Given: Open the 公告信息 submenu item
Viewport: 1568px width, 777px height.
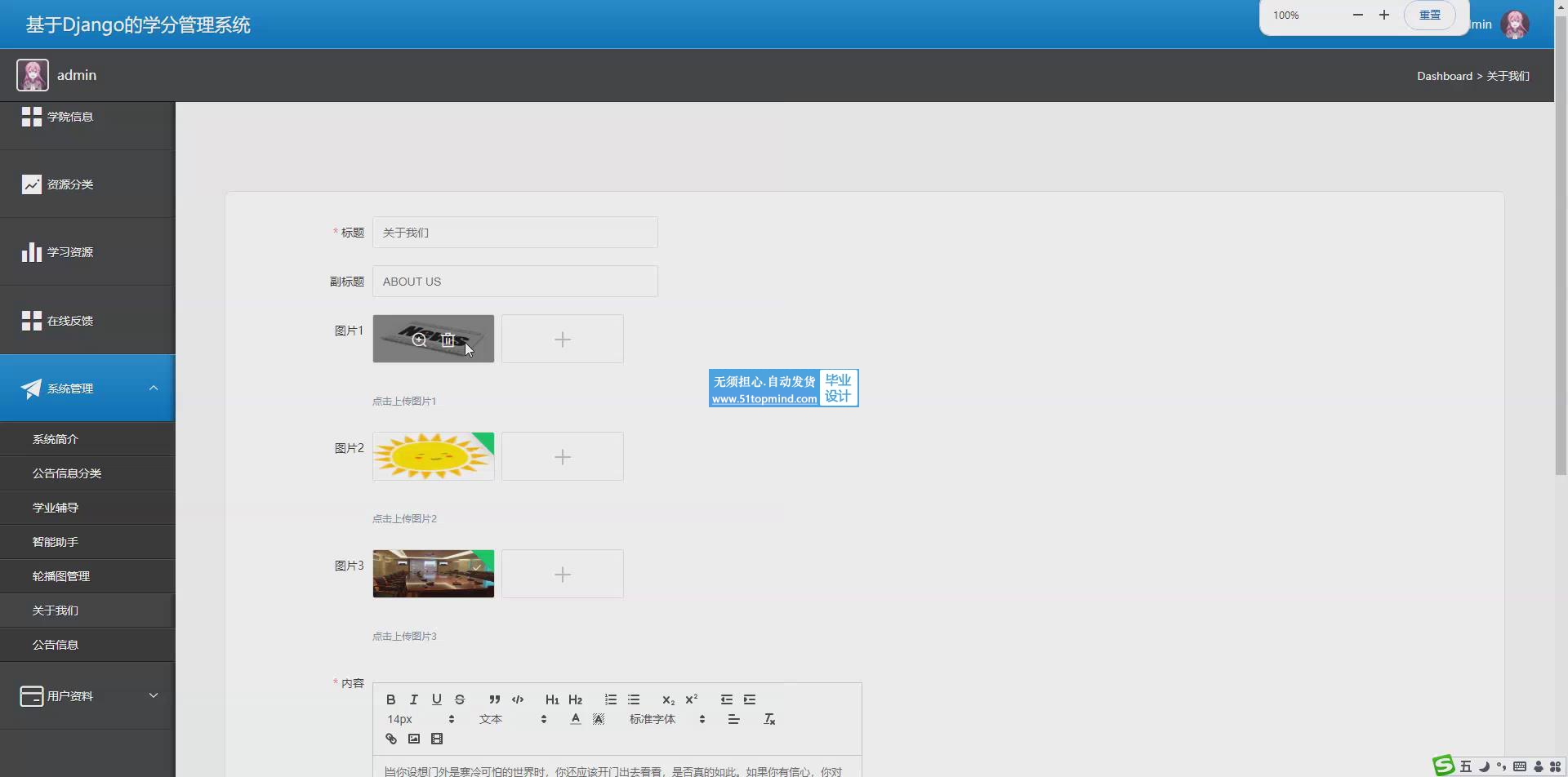Looking at the screenshot, I should [87, 645].
